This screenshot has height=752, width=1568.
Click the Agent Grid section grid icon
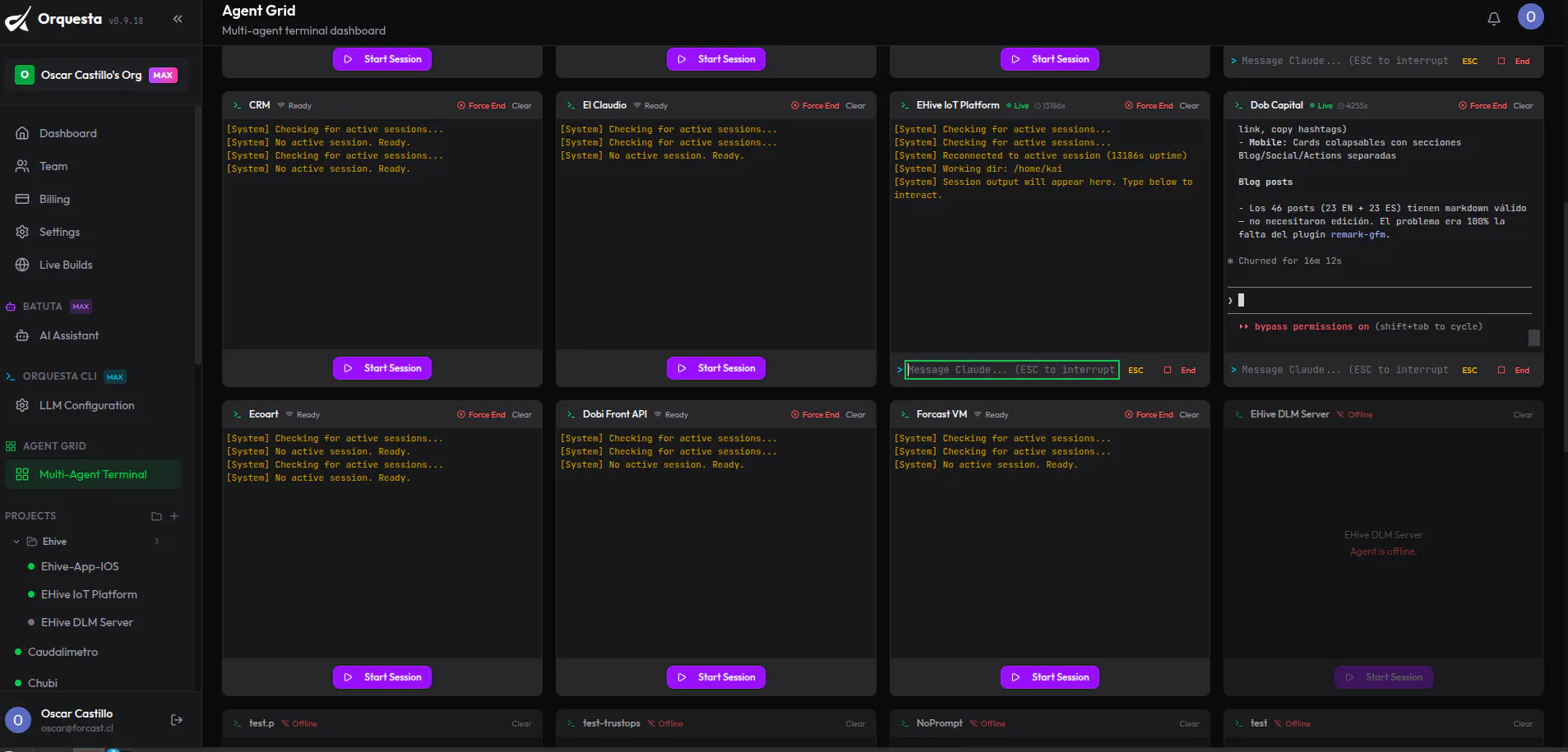(11, 446)
